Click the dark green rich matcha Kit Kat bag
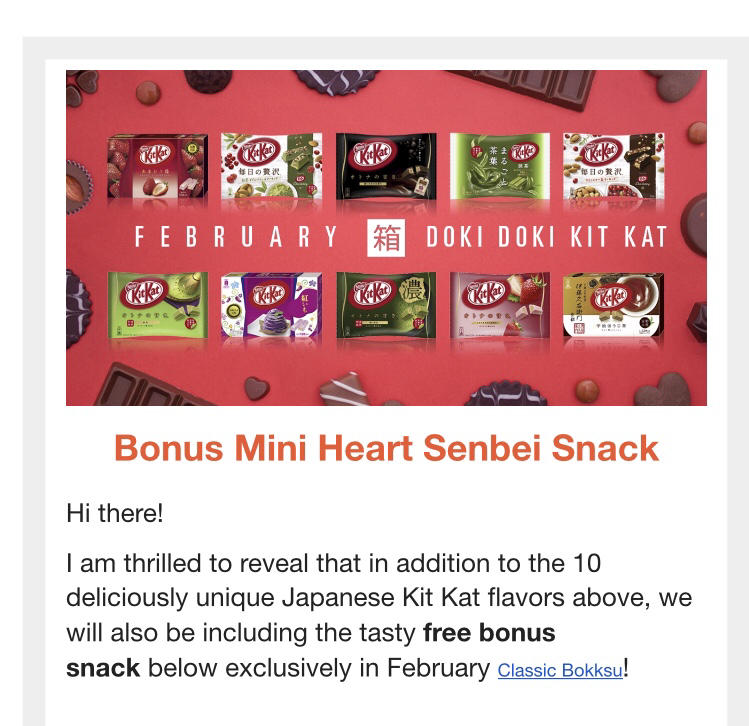This screenshot has width=749, height=726. coord(386,305)
